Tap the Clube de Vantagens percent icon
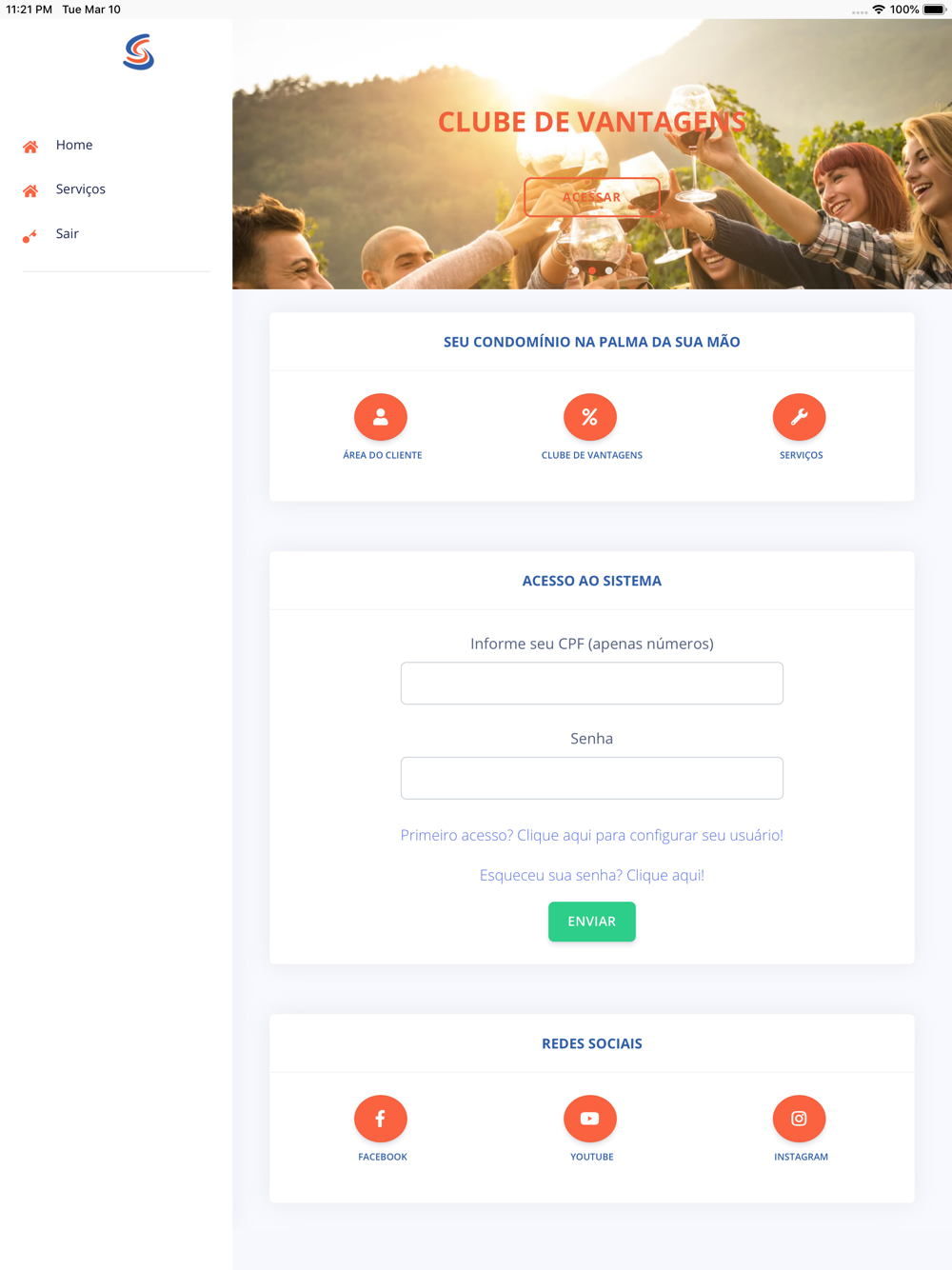This screenshot has height=1270, width=952. tap(590, 417)
